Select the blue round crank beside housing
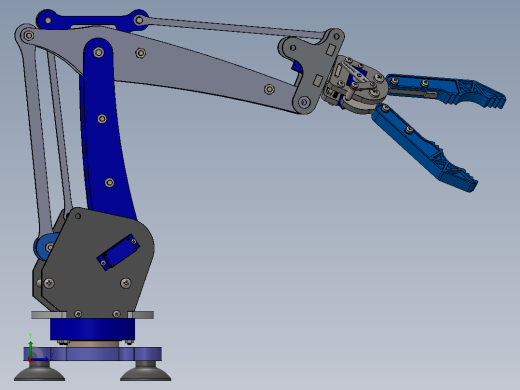The image size is (520, 390). (45, 247)
